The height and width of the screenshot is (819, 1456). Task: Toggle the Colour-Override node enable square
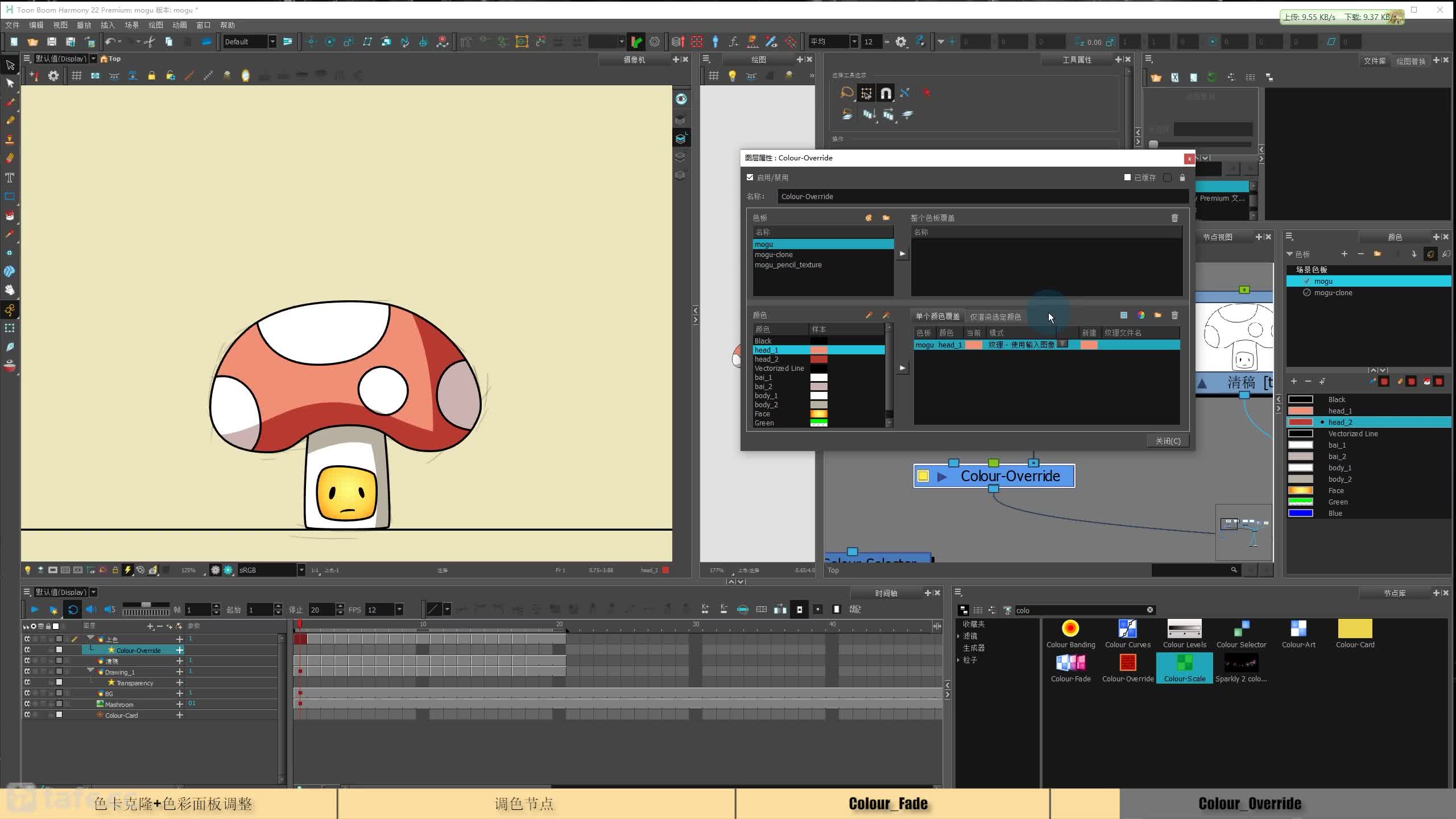click(923, 476)
